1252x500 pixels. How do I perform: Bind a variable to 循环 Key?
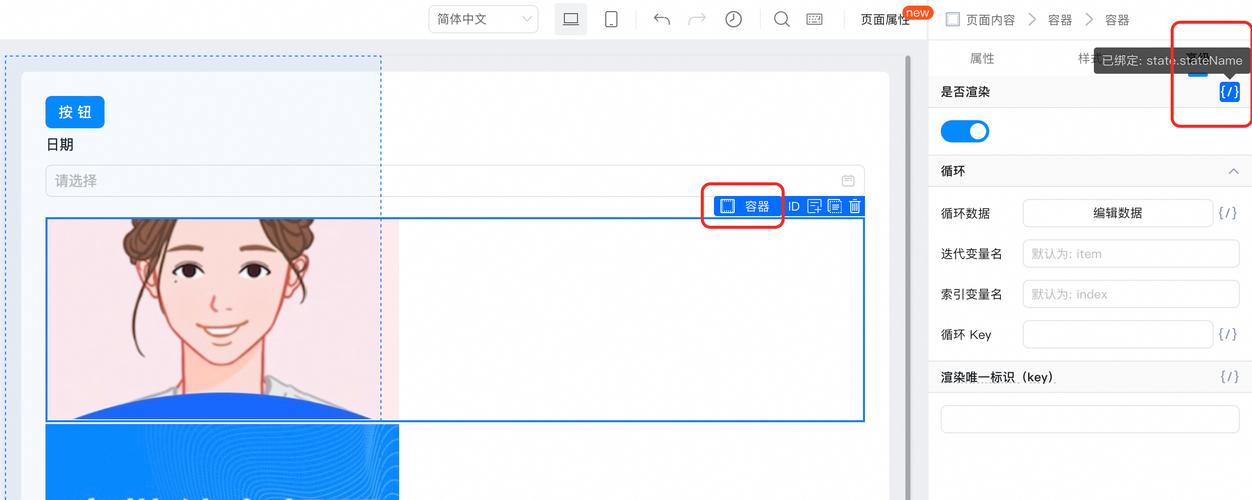tap(1229, 334)
